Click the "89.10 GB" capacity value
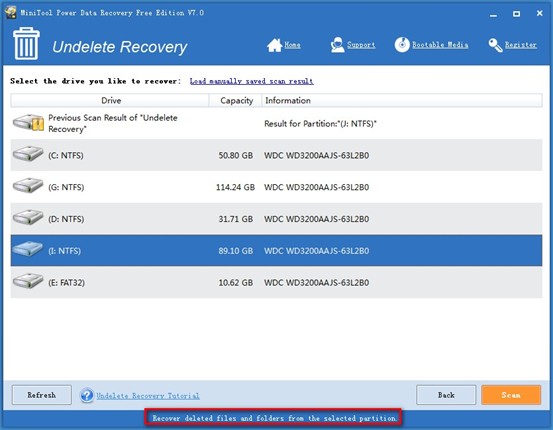 pos(236,251)
